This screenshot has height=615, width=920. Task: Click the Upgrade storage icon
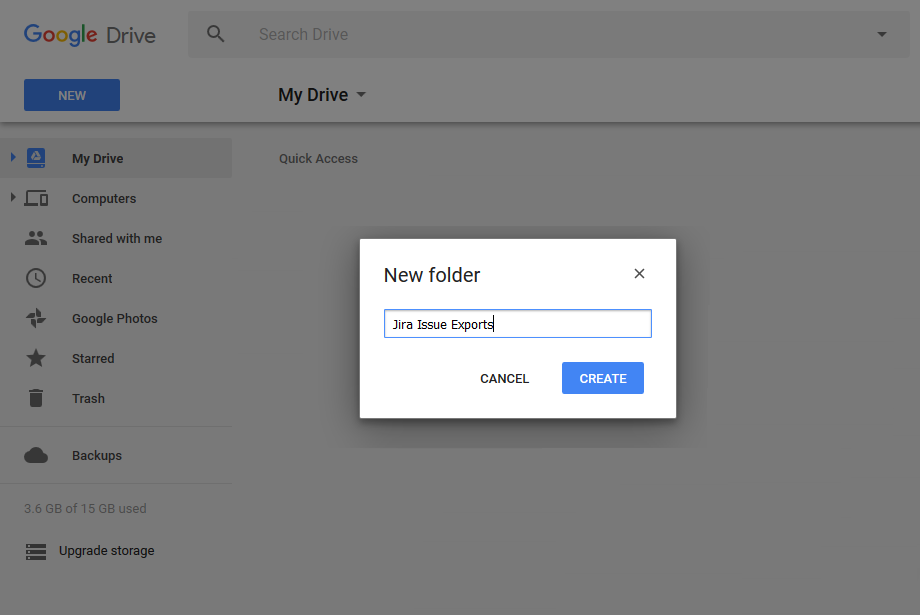(36, 551)
